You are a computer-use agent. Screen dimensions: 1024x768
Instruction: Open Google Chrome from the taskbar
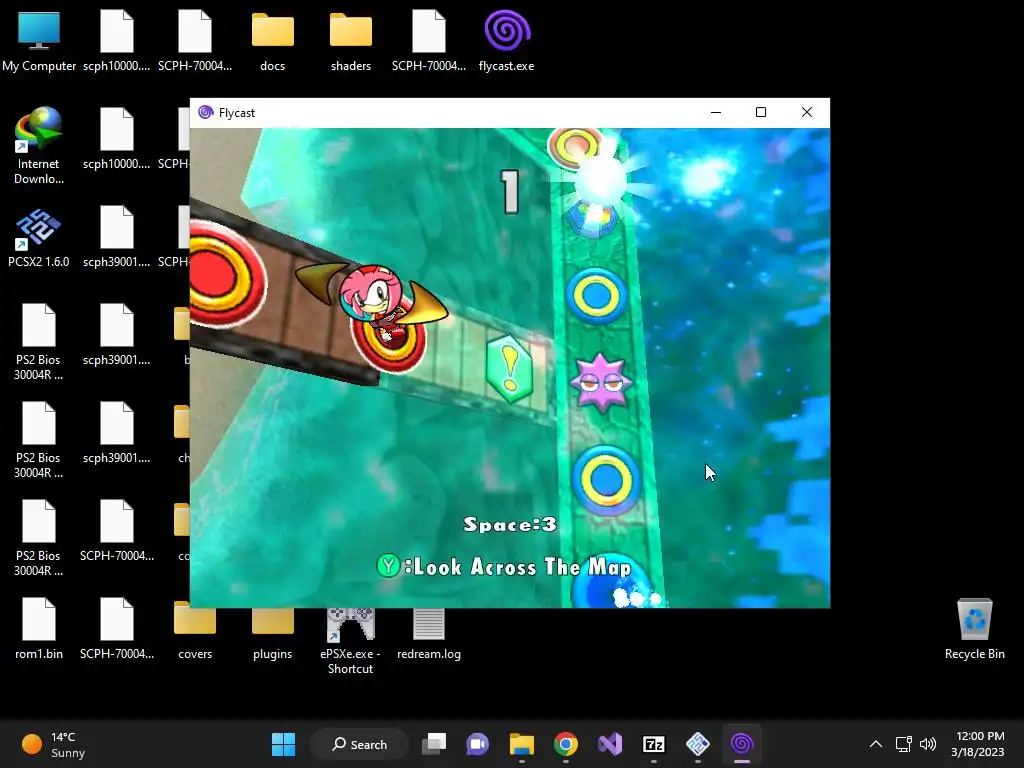pyautogui.click(x=566, y=744)
